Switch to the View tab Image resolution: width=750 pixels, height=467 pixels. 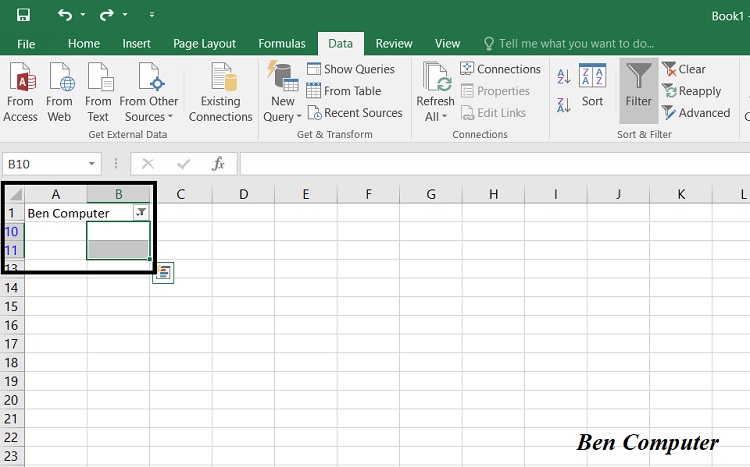pyautogui.click(x=447, y=44)
